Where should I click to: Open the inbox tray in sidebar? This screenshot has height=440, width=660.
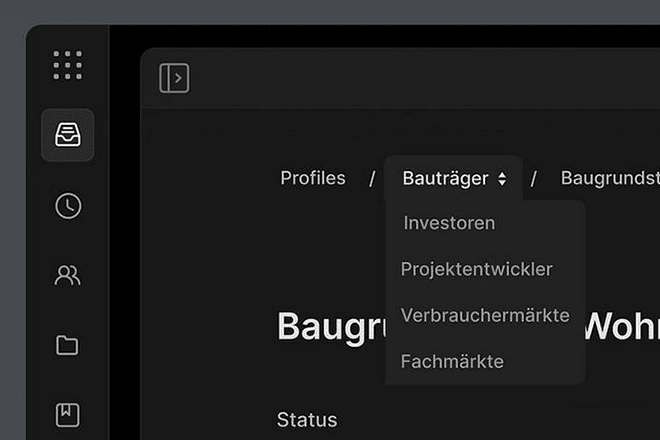click(68, 135)
